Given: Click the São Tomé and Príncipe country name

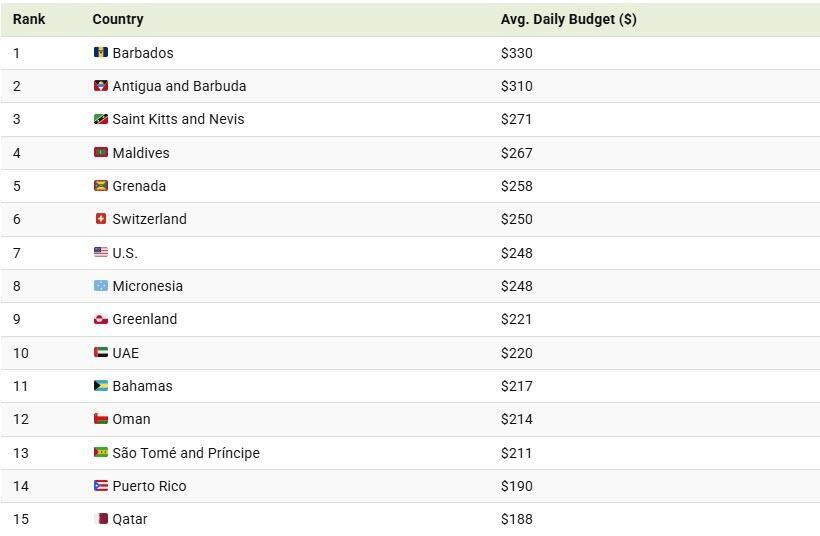Looking at the screenshot, I should click(186, 453).
